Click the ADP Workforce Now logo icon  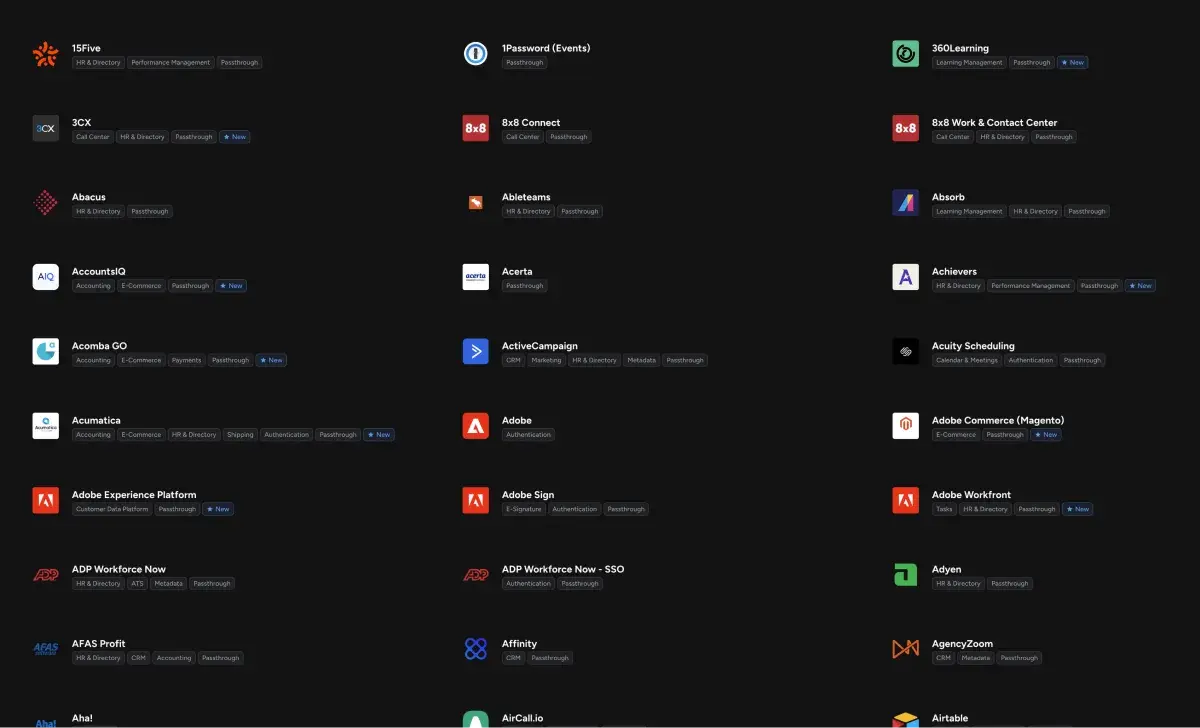coord(46,575)
